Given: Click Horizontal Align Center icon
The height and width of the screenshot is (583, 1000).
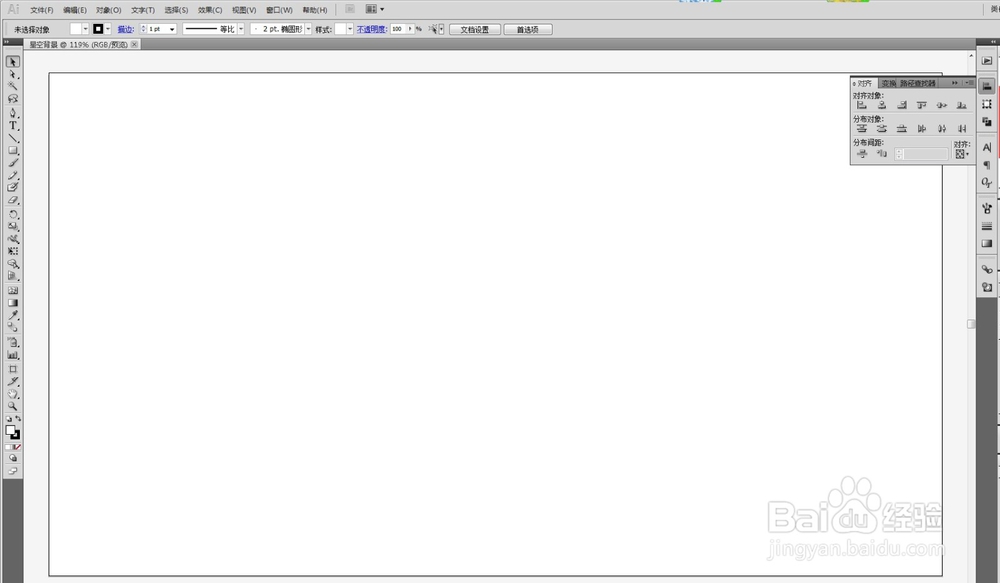Looking at the screenshot, I should pos(881,105).
